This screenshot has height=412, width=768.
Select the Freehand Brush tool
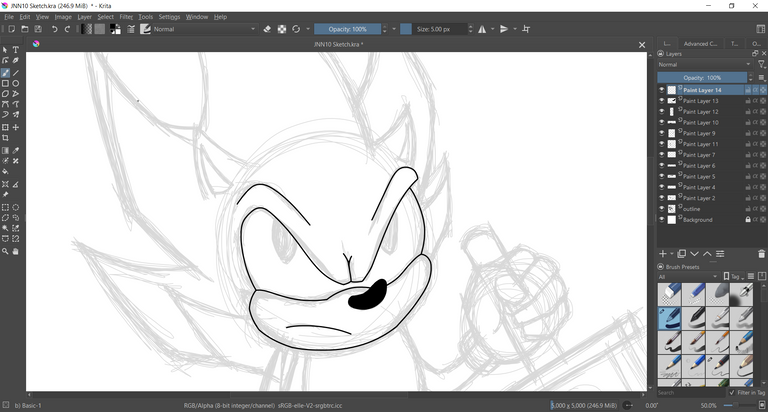(5, 73)
